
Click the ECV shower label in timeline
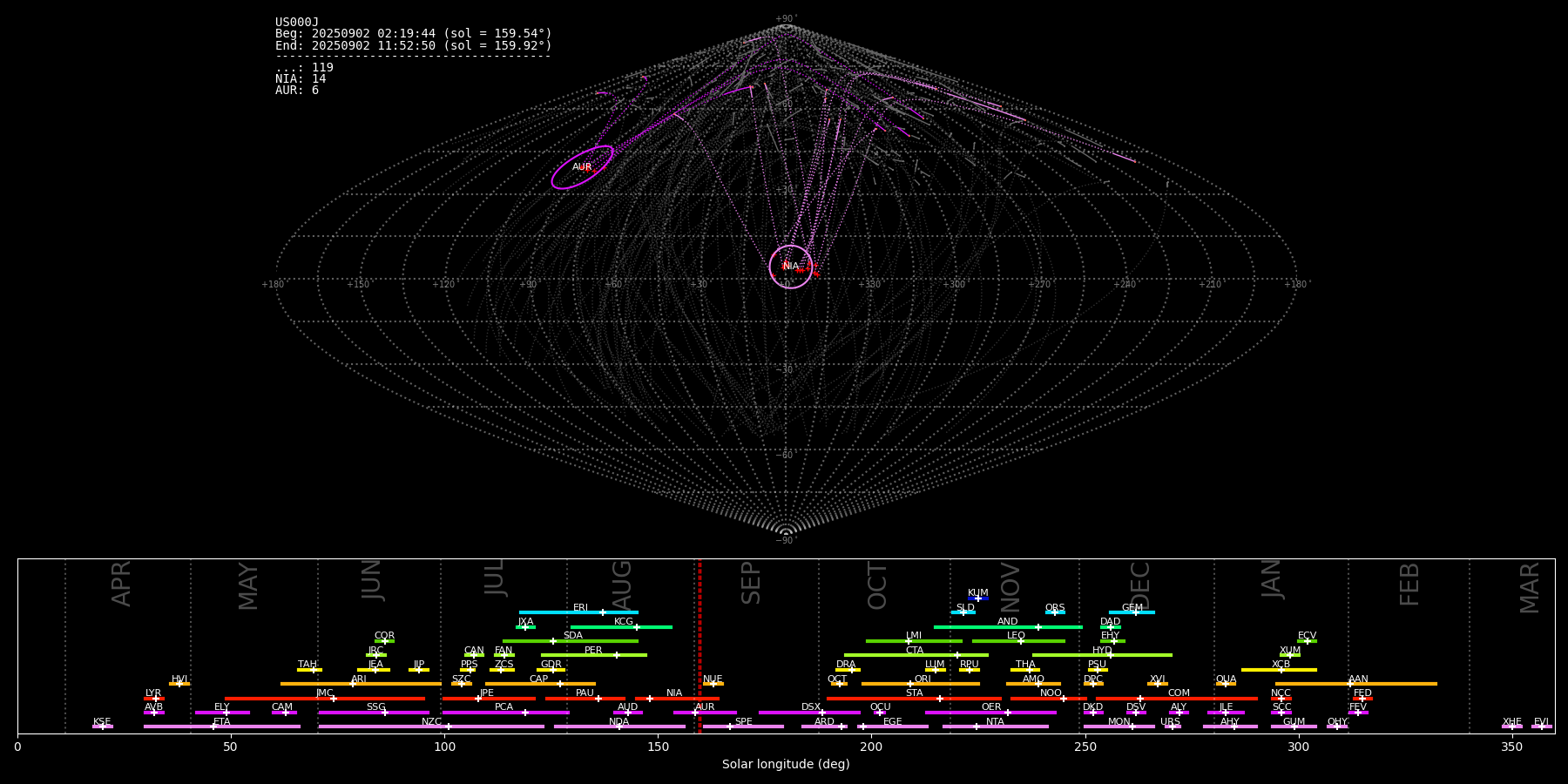point(1307,635)
